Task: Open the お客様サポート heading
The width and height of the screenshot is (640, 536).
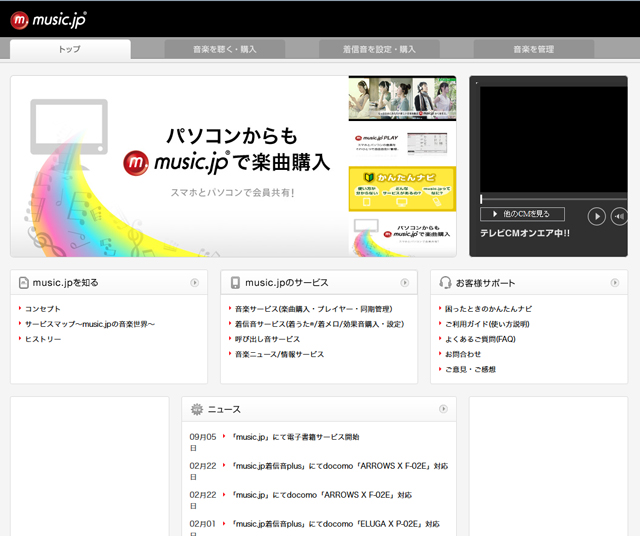Action: click(485, 283)
